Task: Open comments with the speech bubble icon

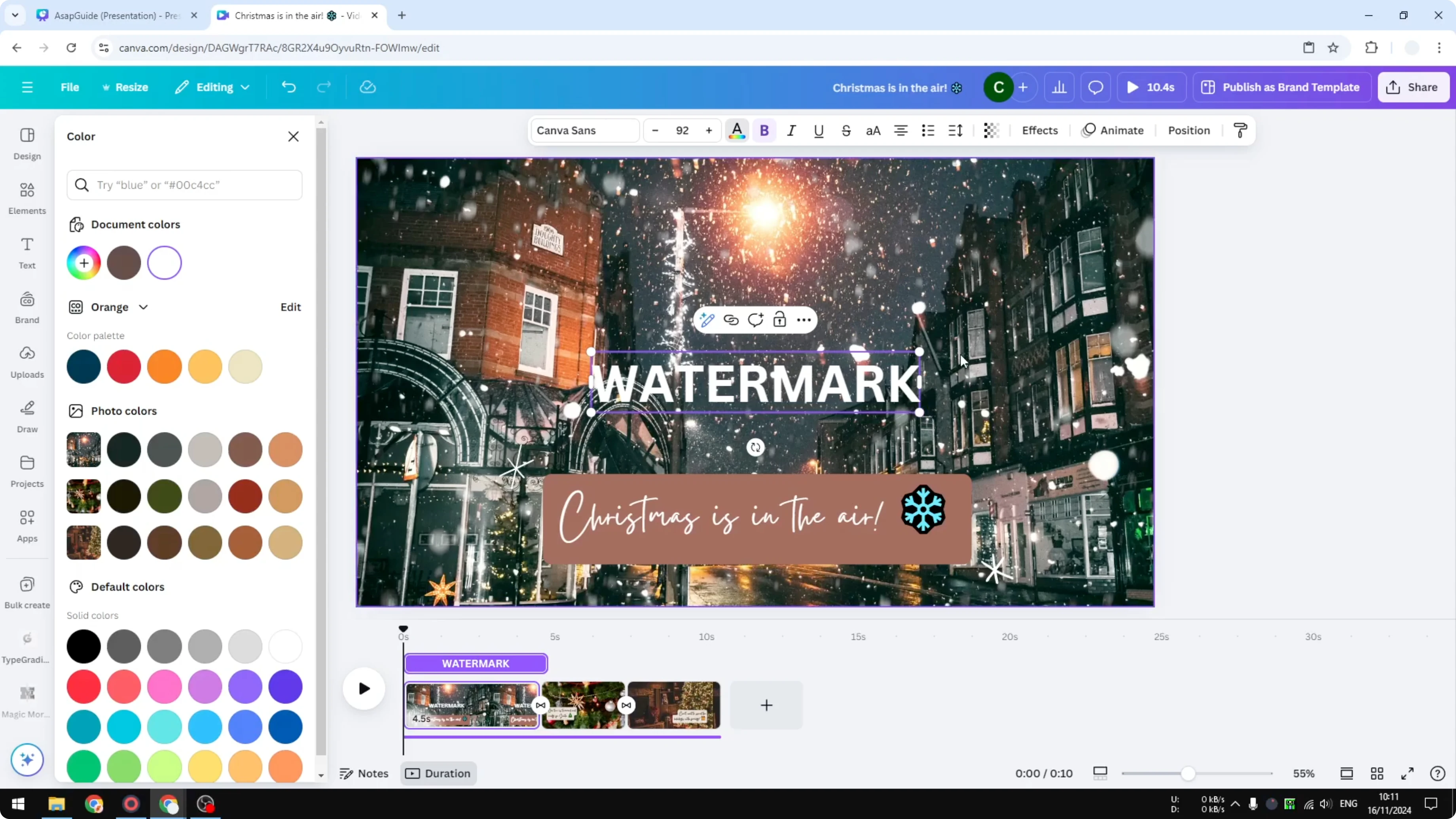Action: tap(1096, 87)
